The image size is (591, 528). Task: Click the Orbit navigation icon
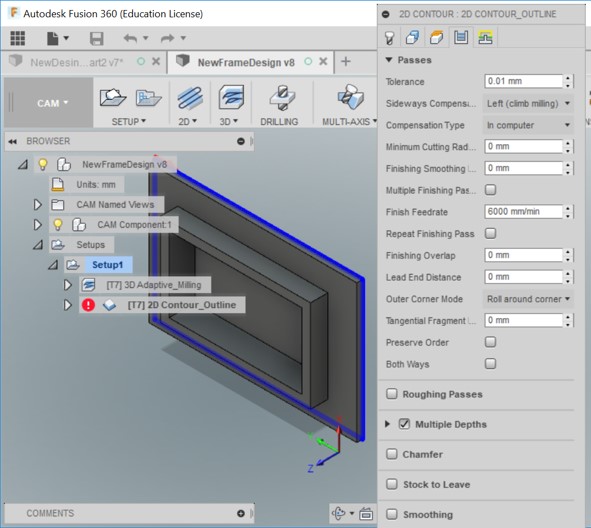coord(338,513)
